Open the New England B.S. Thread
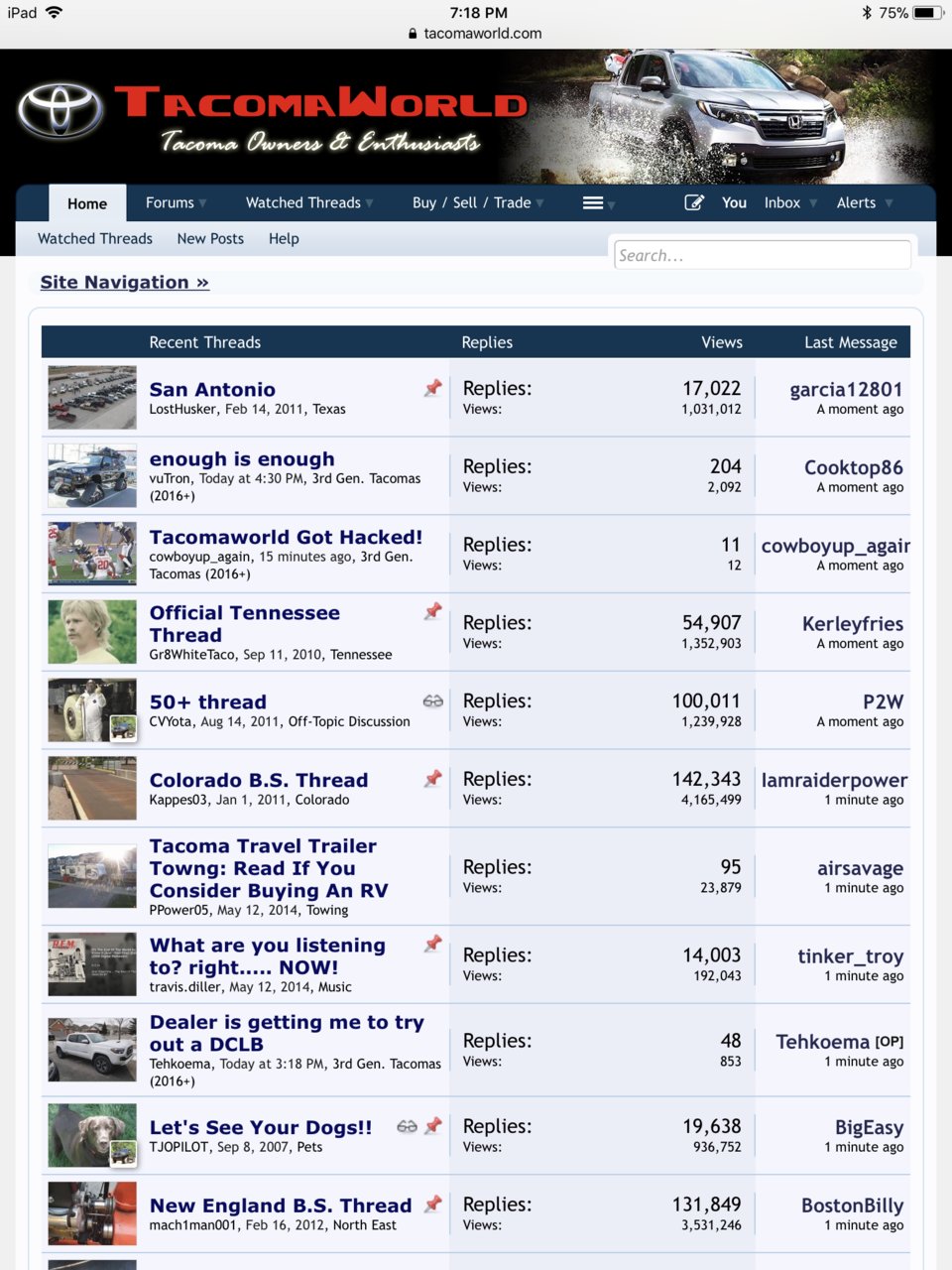 (x=281, y=1206)
